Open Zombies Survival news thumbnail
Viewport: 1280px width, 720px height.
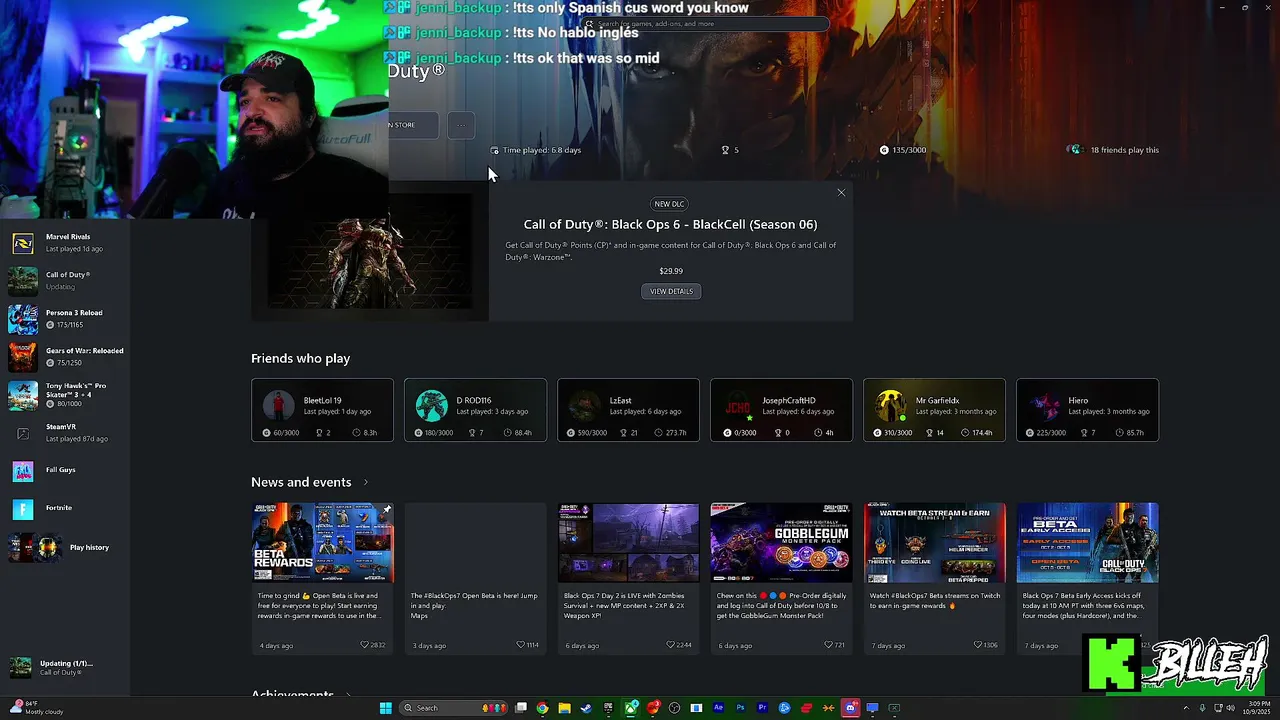628,543
